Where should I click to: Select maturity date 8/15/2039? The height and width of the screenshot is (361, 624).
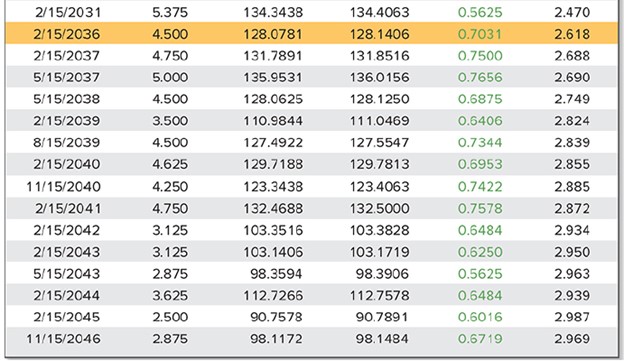(x=66, y=142)
